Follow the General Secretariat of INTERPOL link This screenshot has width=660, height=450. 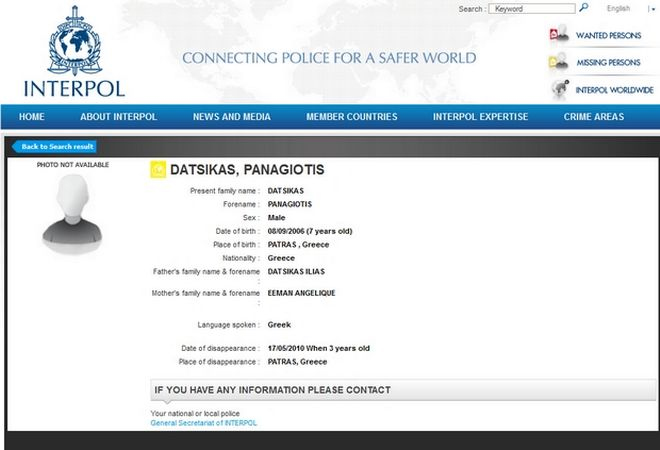click(203, 423)
